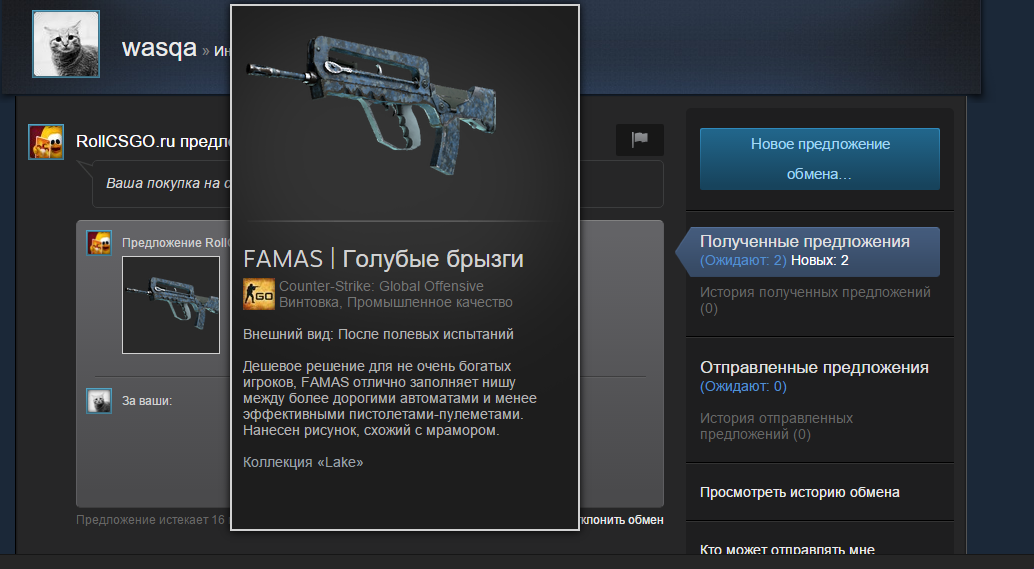Click the wasqa profile name link

point(159,47)
